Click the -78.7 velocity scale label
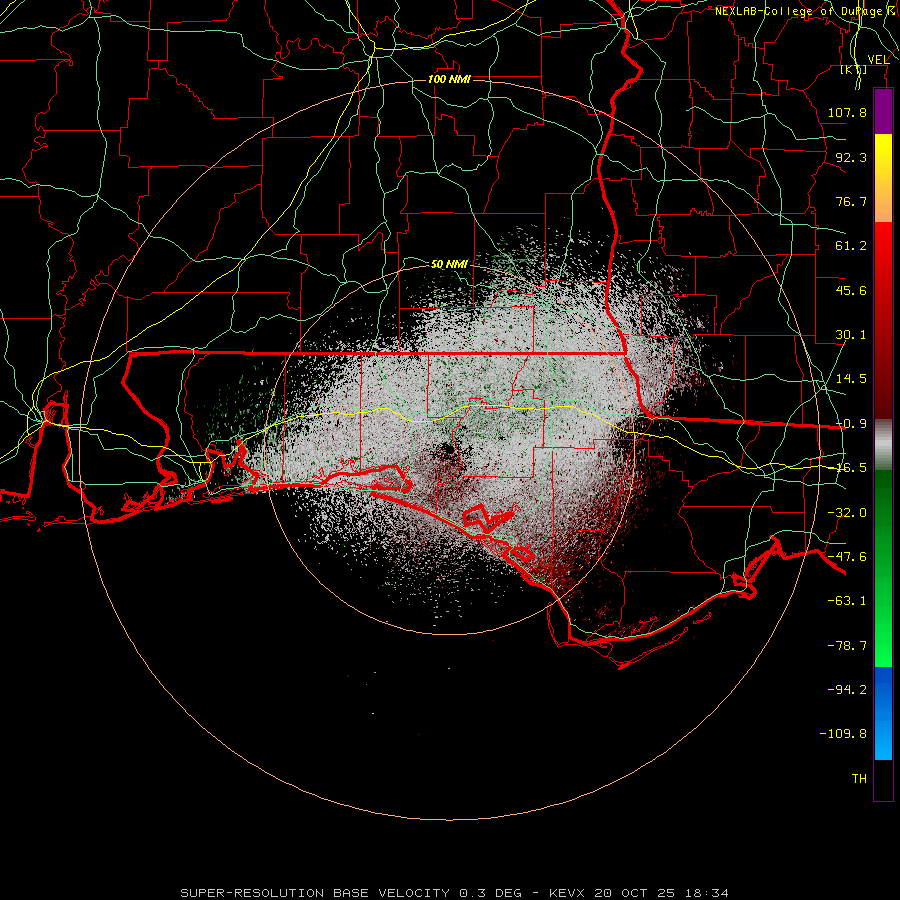Screen dimensions: 900x900 [x=847, y=646]
